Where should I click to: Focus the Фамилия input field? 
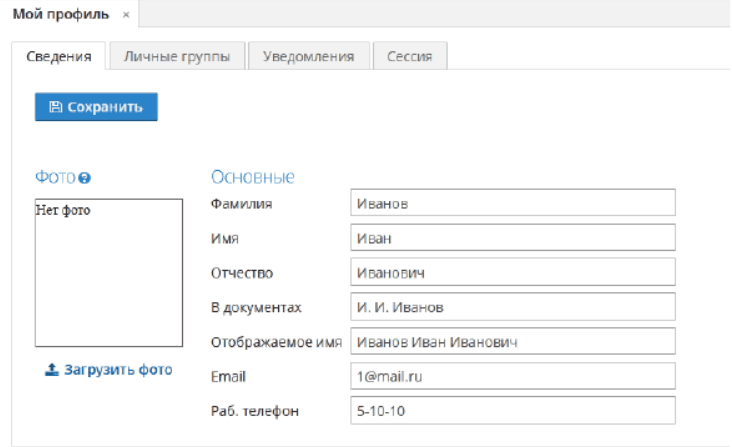pyautogui.click(x=513, y=203)
